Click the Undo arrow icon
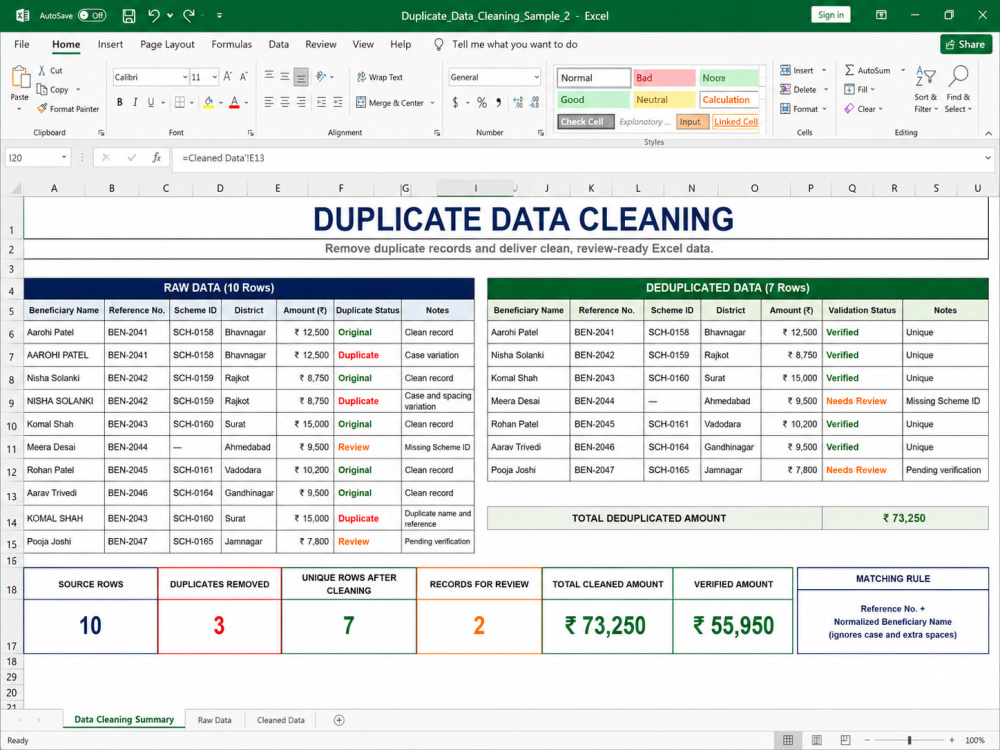This screenshot has height=750, width=1000. (x=154, y=15)
